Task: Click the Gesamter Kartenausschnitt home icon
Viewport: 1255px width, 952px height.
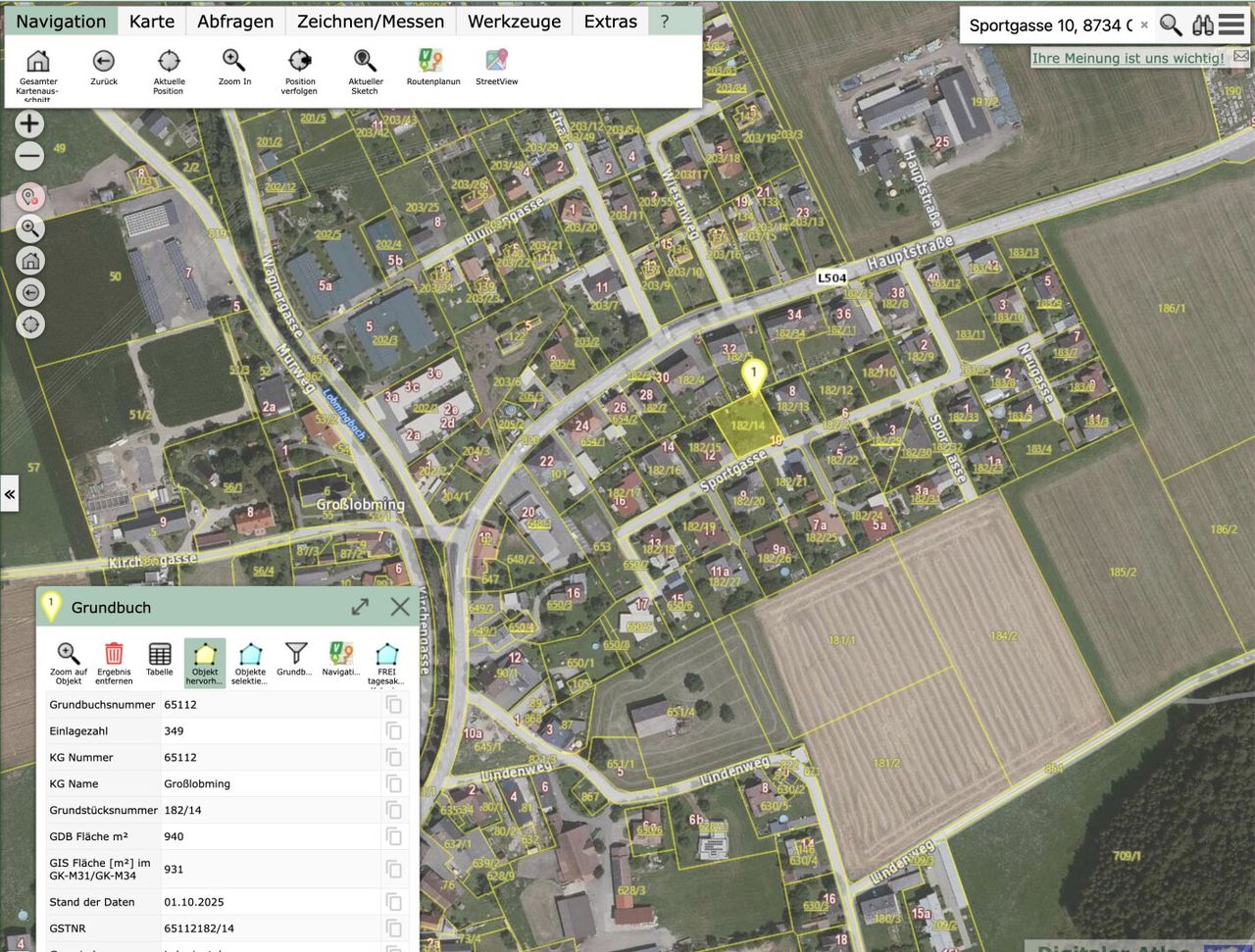Action: (x=37, y=62)
